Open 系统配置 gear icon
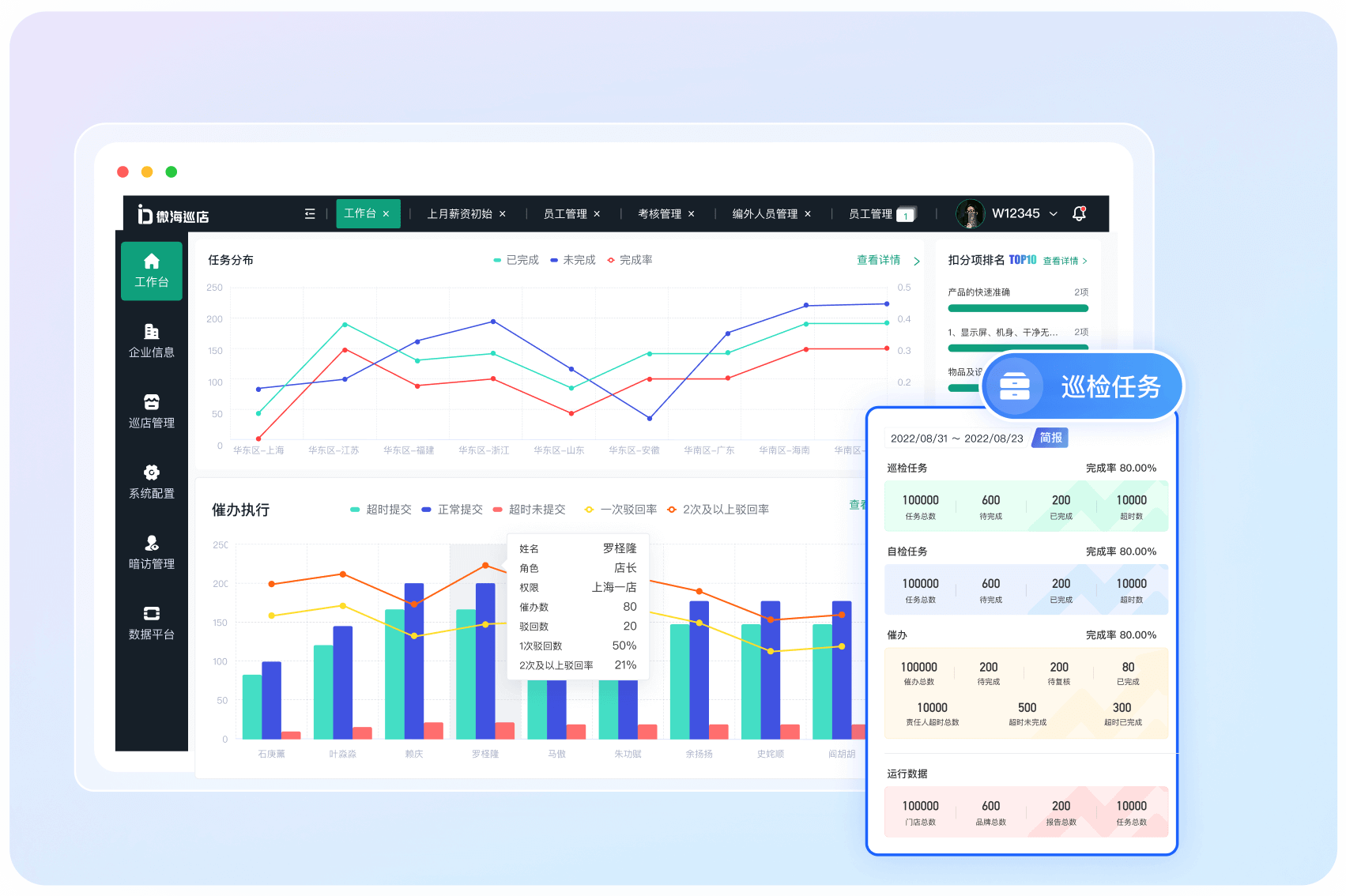 coord(151,472)
